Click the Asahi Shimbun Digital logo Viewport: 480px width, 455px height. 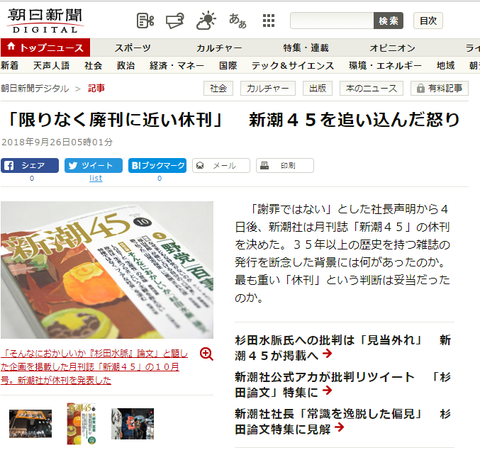[x=45, y=21]
